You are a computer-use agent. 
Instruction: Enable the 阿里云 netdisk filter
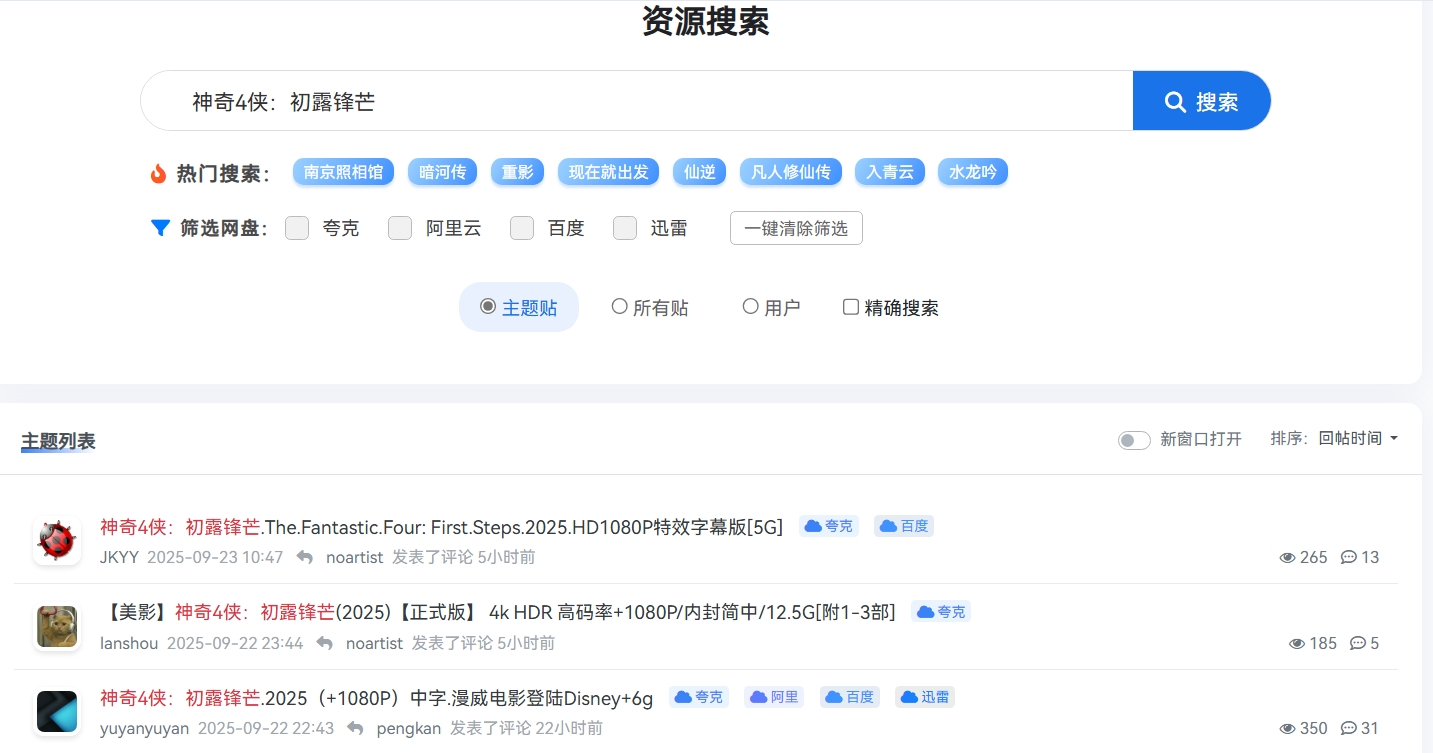coord(400,228)
